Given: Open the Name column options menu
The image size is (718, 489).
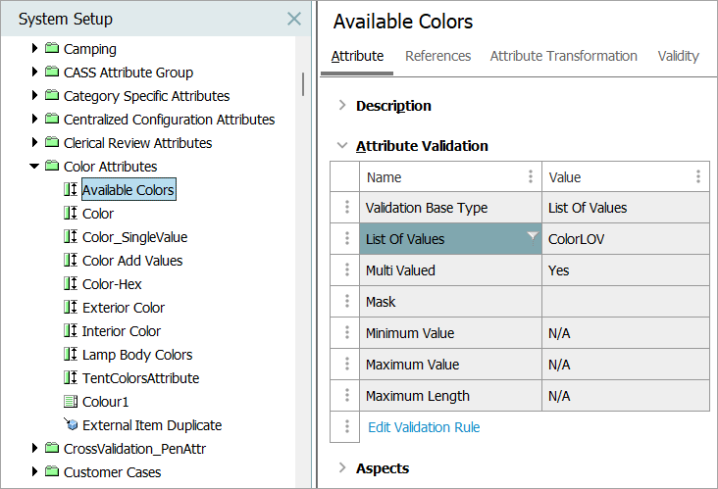Looking at the screenshot, I should point(530,176).
